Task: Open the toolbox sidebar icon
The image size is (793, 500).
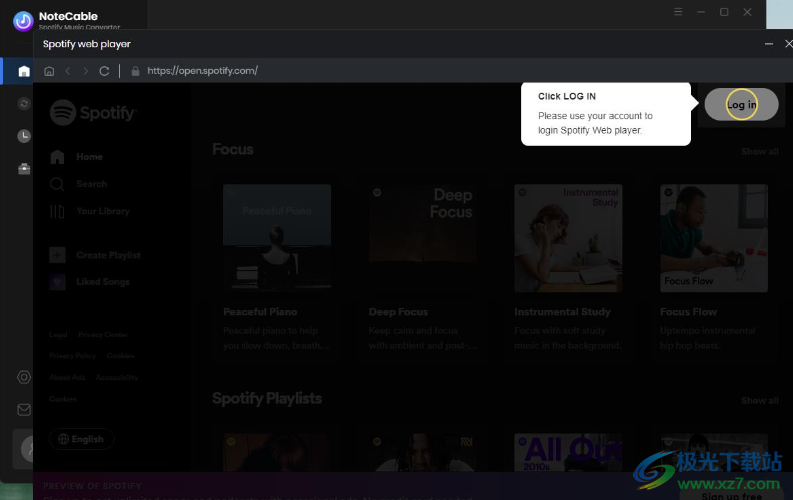Action: pos(24,168)
